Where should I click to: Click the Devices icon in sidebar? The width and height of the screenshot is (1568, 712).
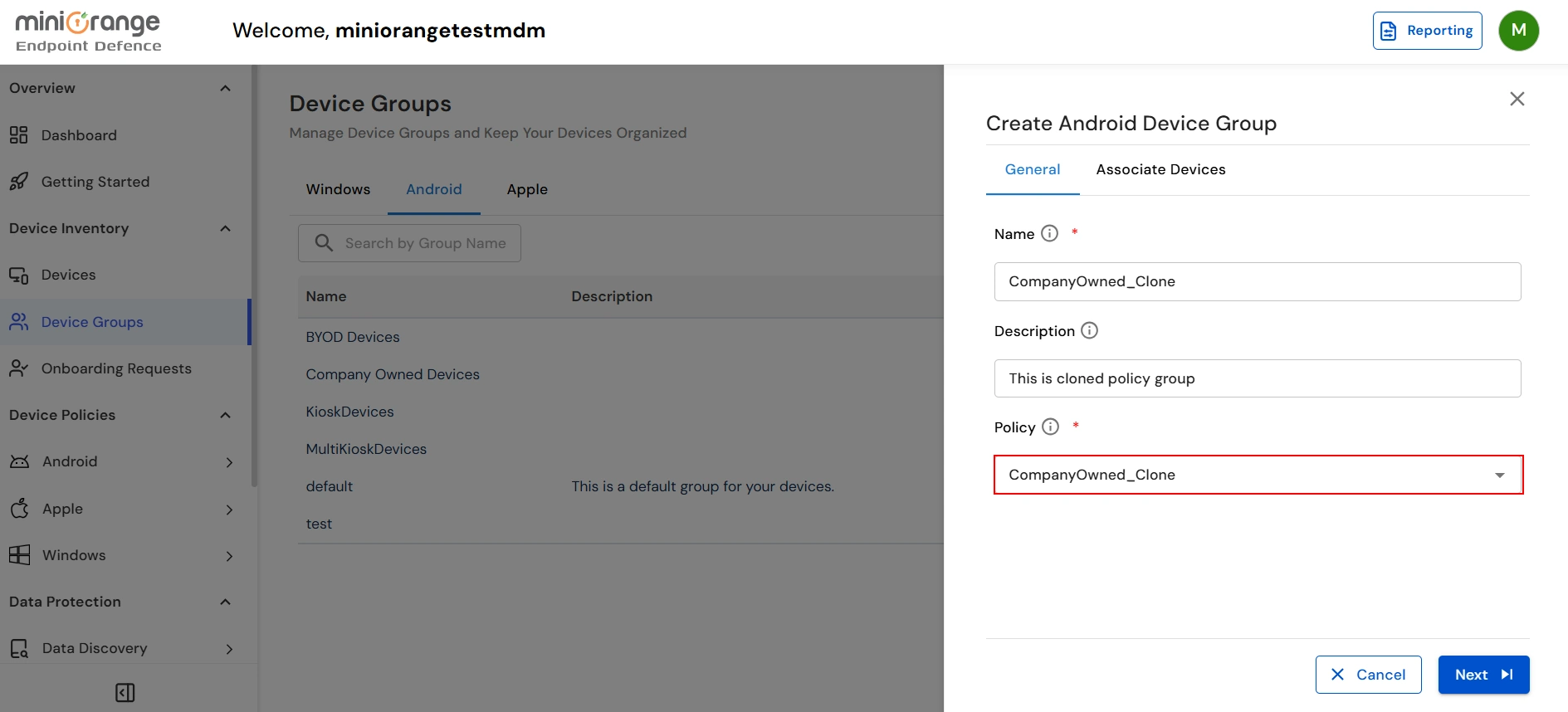18,275
